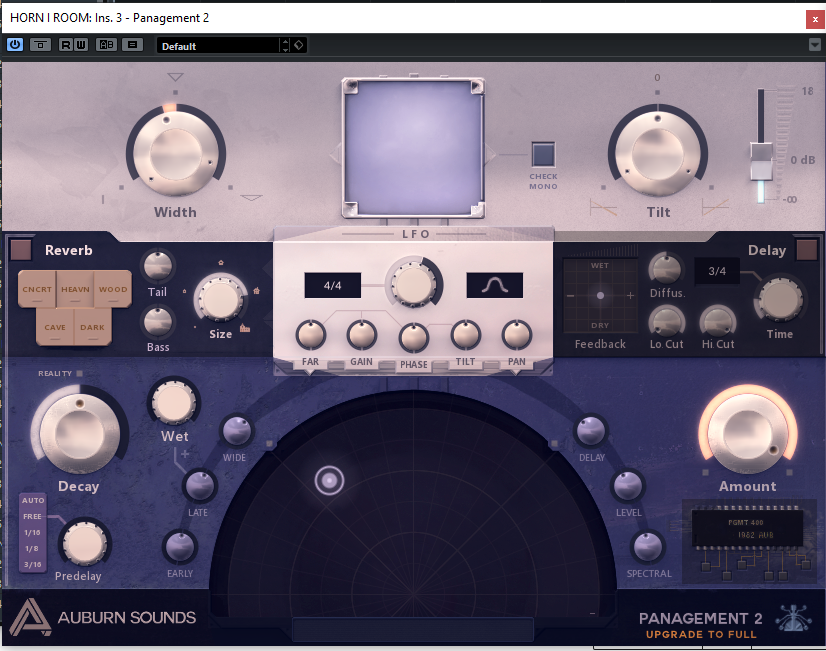
Task: Toggle the Check Mono button
Action: [543, 154]
